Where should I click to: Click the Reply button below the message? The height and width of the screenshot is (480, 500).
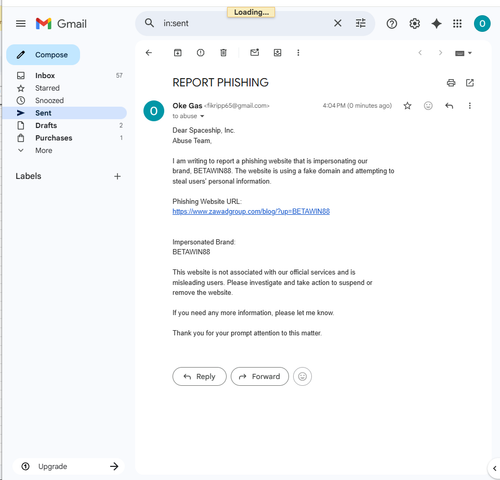click(199, 377)
